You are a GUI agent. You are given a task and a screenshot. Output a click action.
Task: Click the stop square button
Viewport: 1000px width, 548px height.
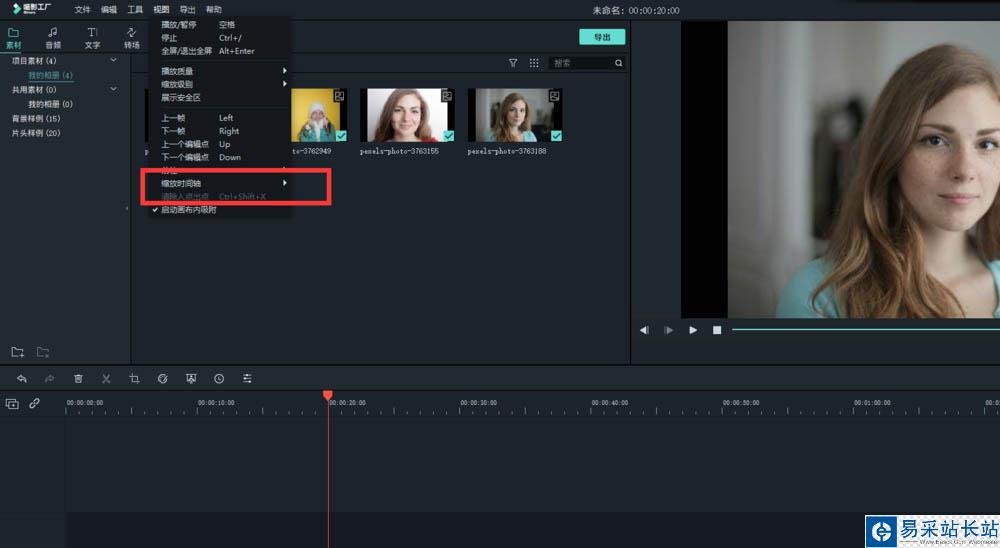point(717,330)
